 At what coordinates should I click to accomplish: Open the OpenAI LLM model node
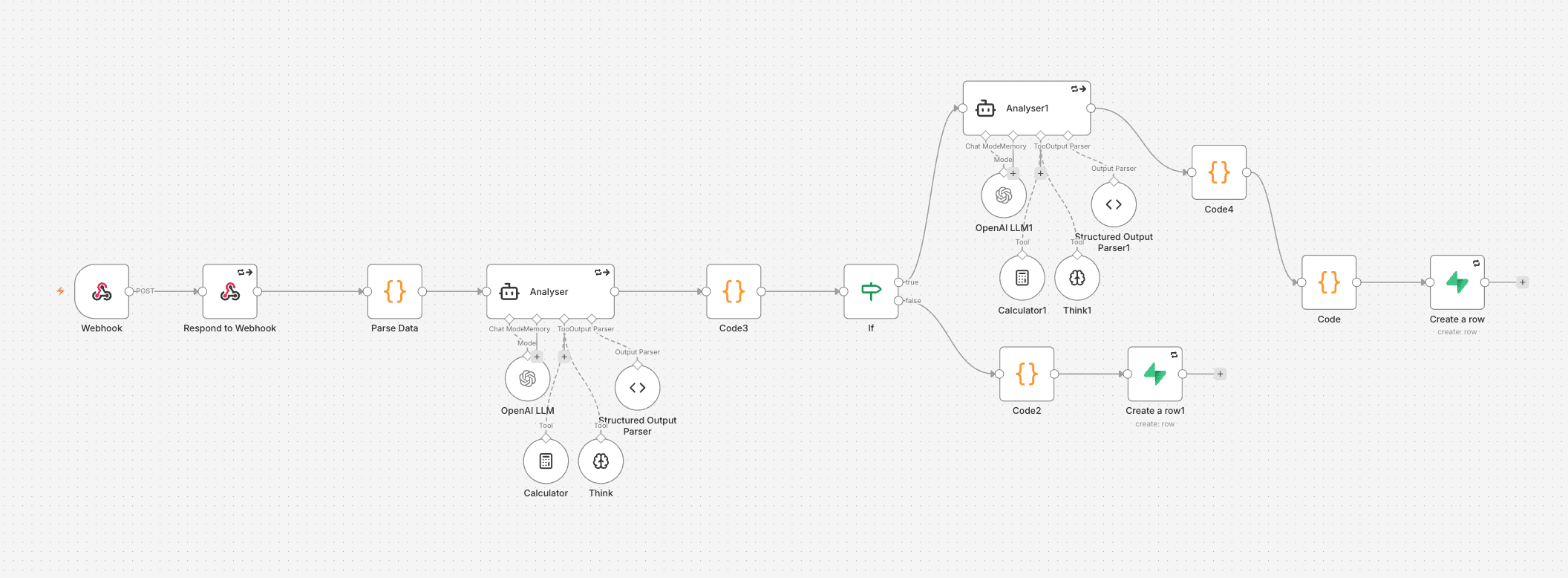pyautogui.click(x=527, y=379)
